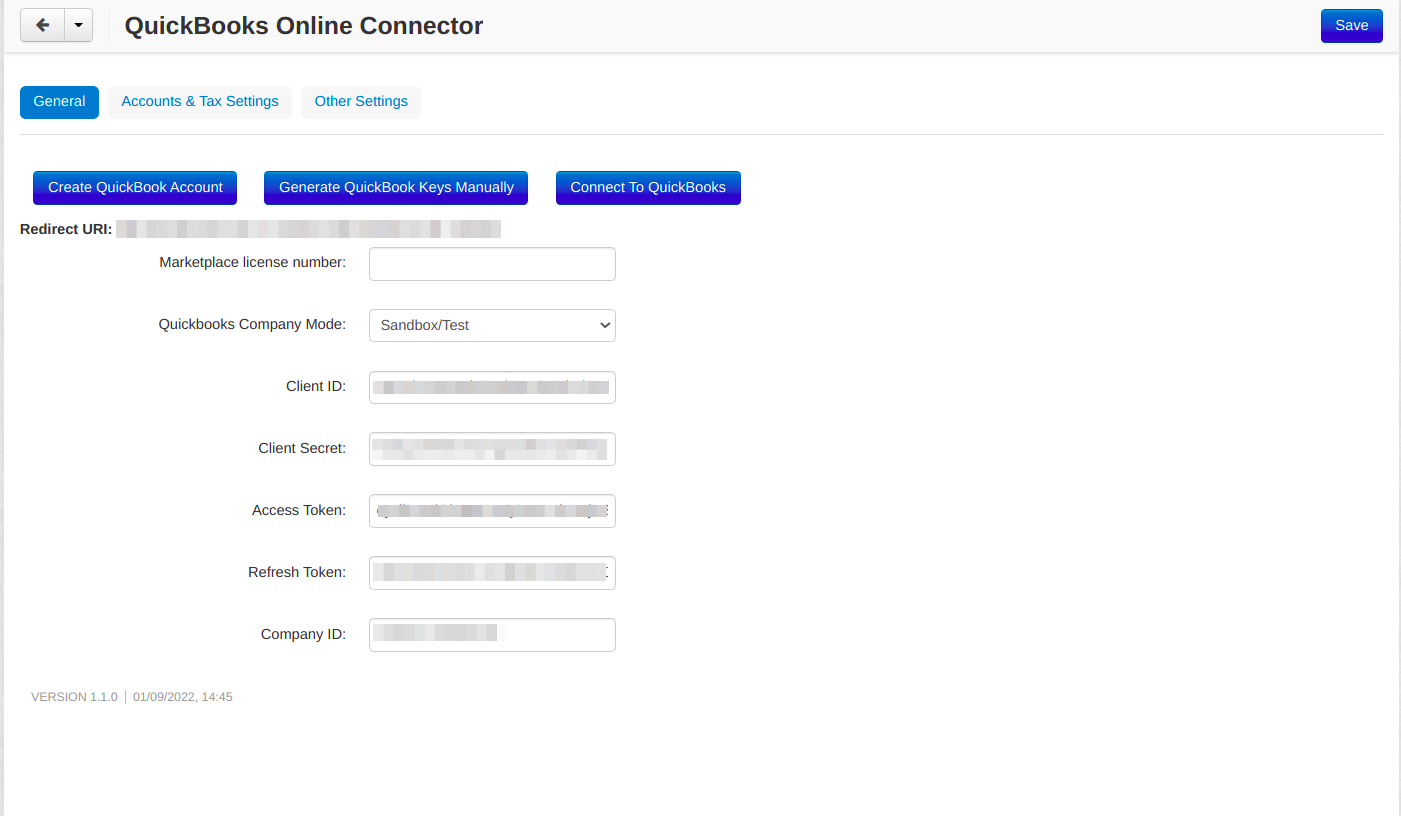Open the Other Settings tab
Viewport: 1401px width, 816px height.
pos(361,102)
